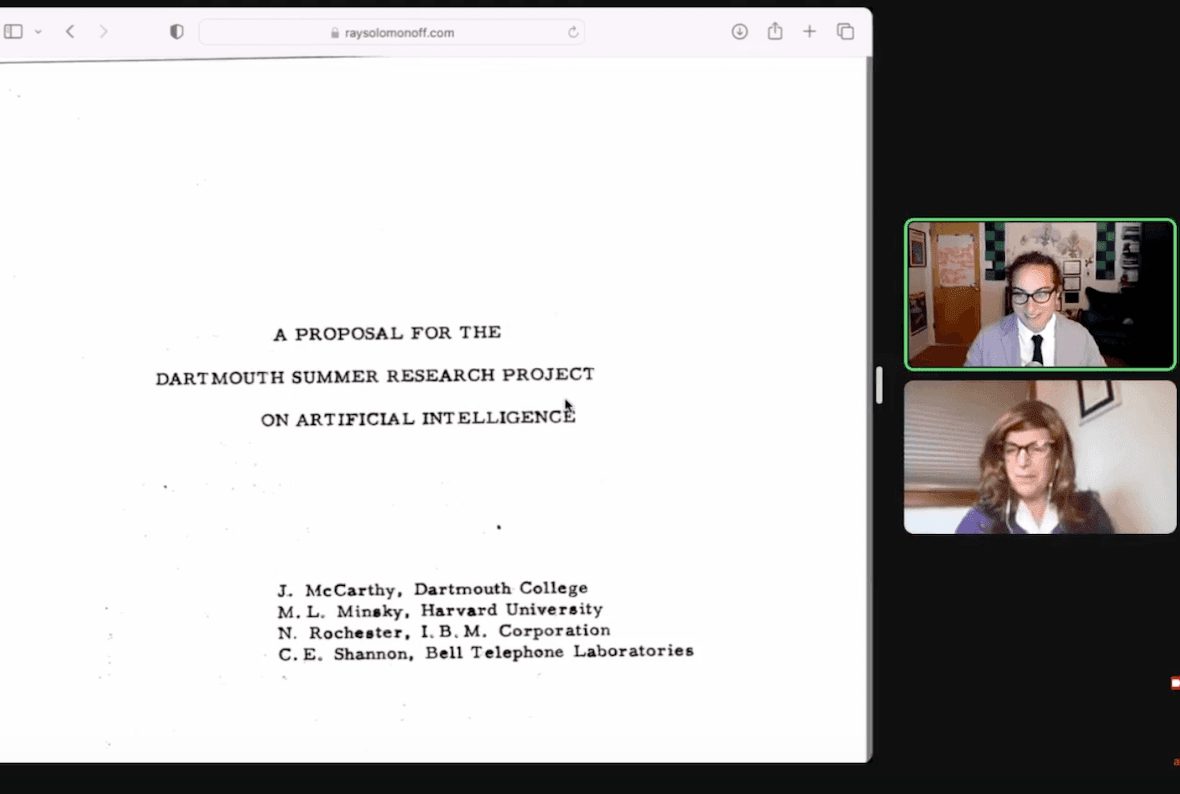Click author line "M. L. Minsky, Harvard University"
The height and width of the screenshot is (794, 1180).
tap(440, 610)
